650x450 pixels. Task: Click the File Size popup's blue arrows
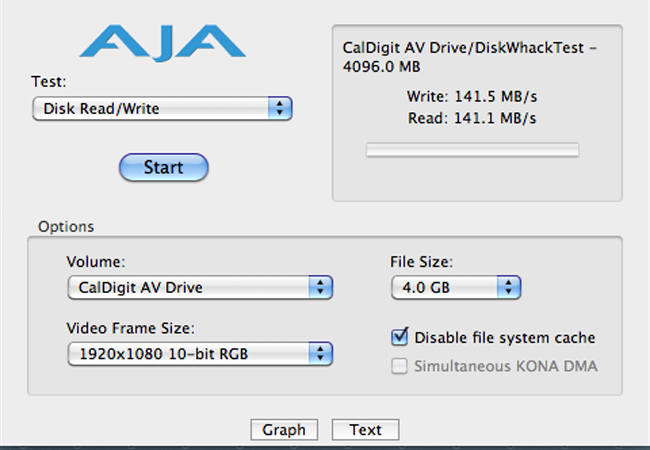(509, 287)
